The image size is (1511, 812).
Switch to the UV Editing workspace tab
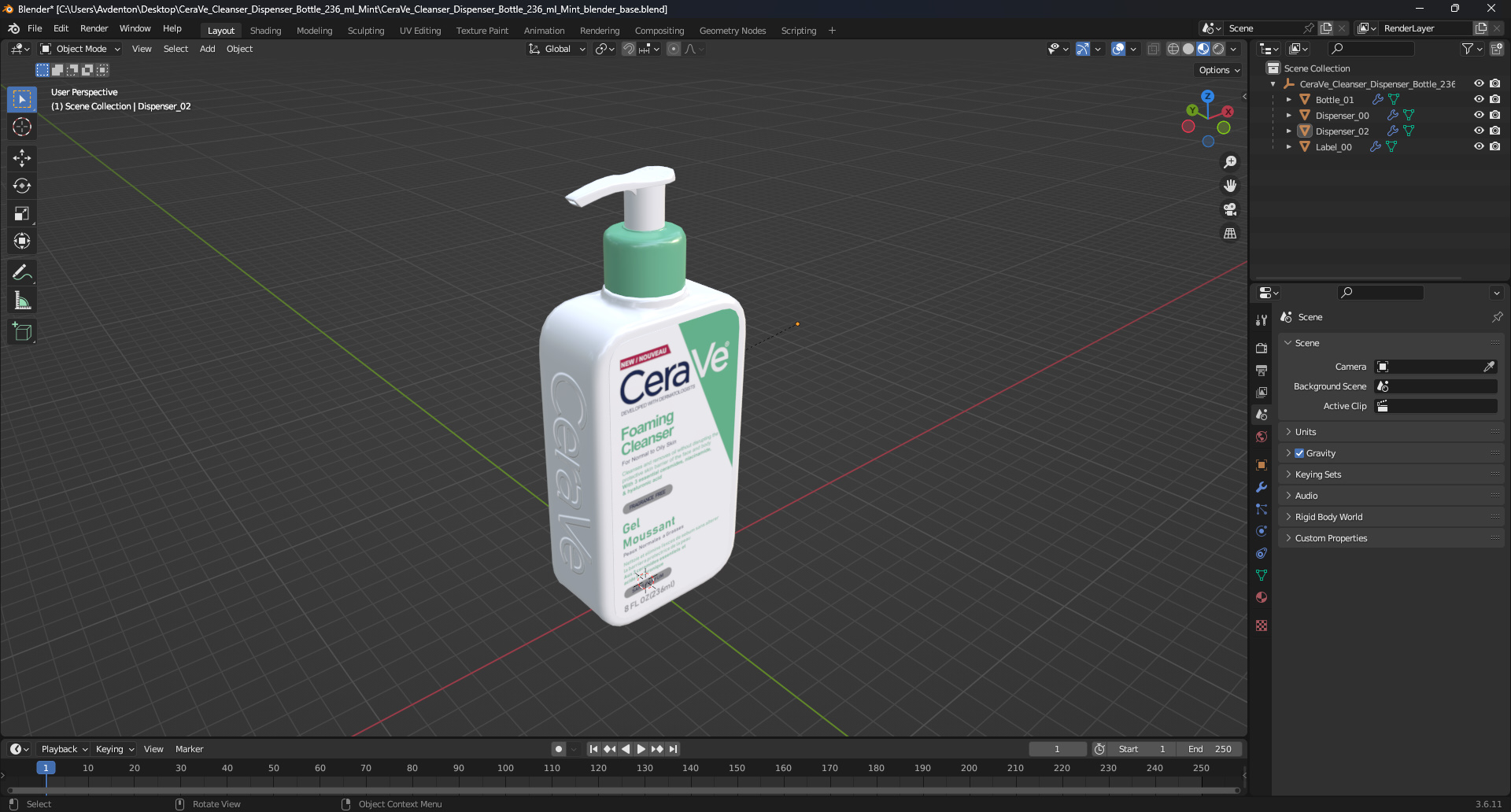click(420, 31)
